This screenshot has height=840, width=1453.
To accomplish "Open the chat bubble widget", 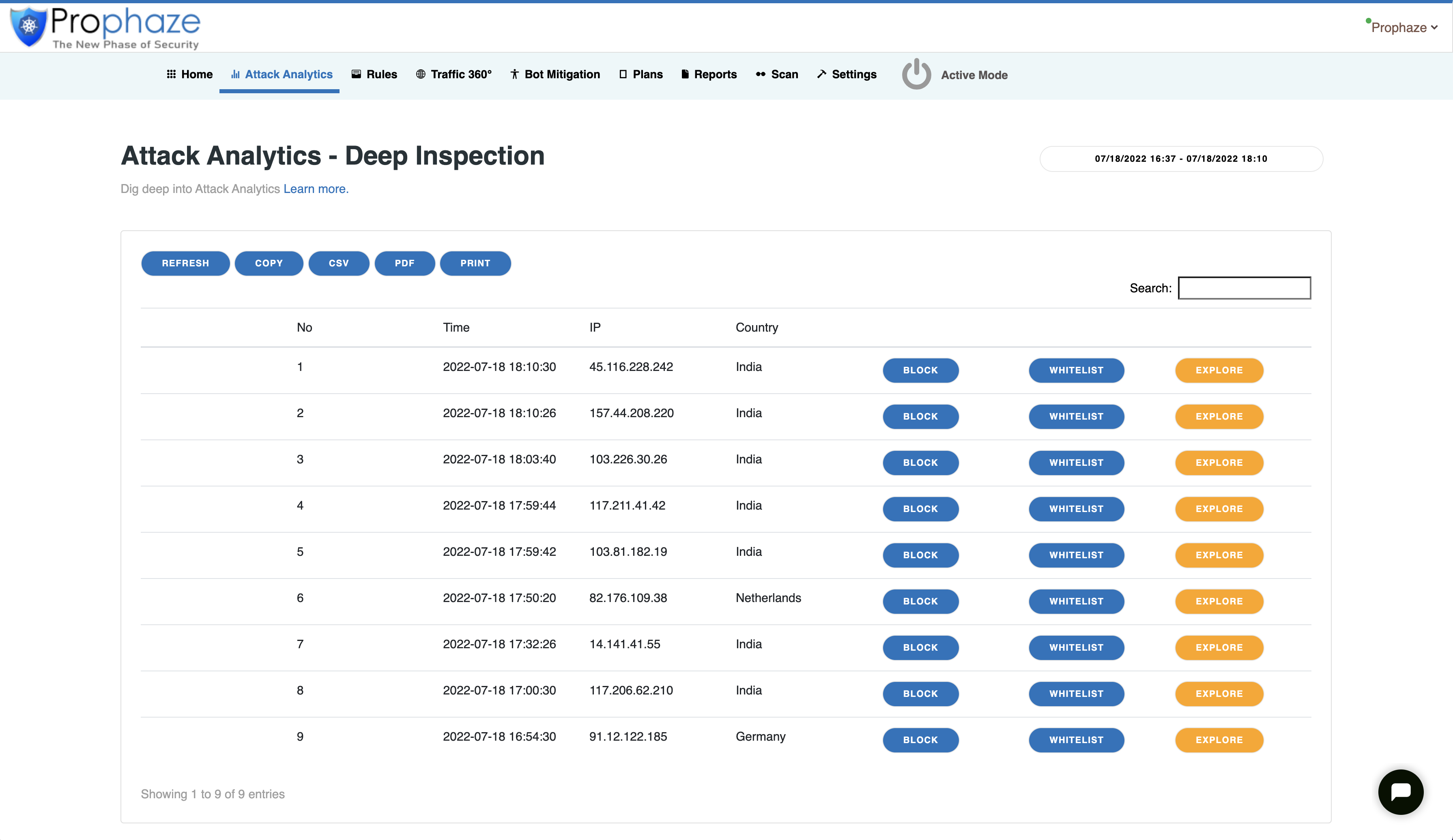I will [1400, 792].
